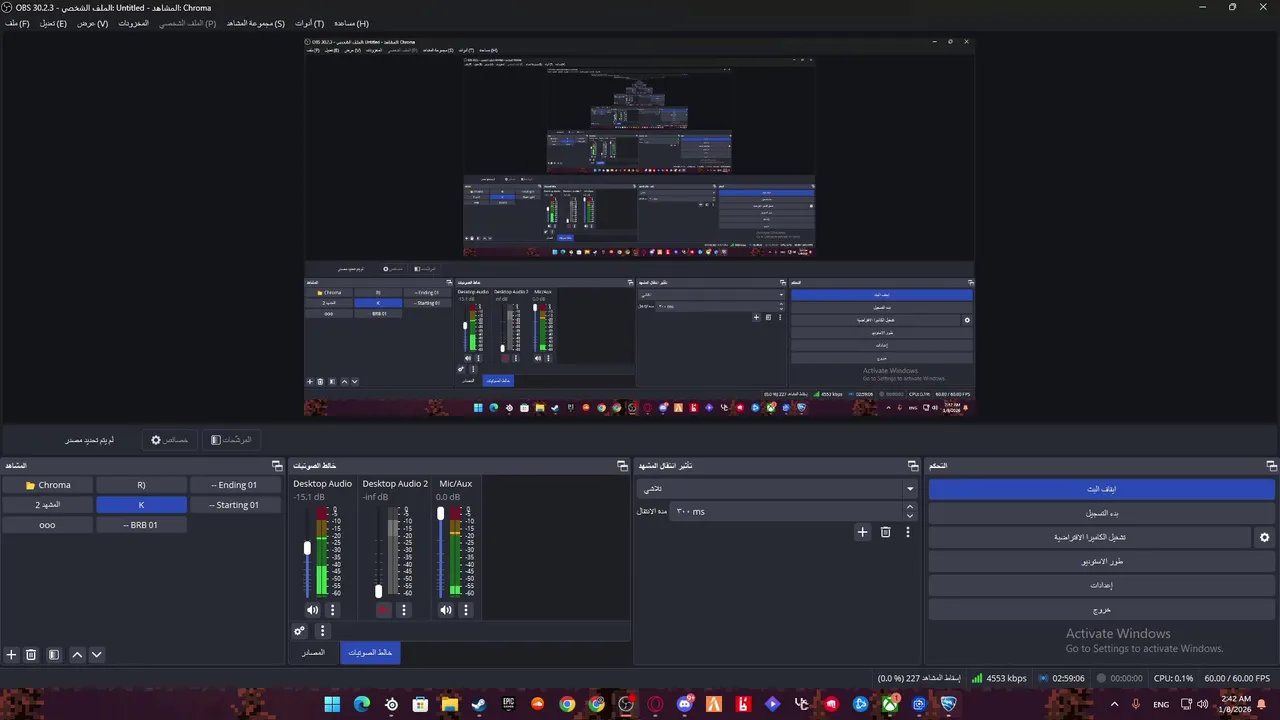
Task: Open audio mixer panel three-dot menu
Action: [x=322, y=631]
